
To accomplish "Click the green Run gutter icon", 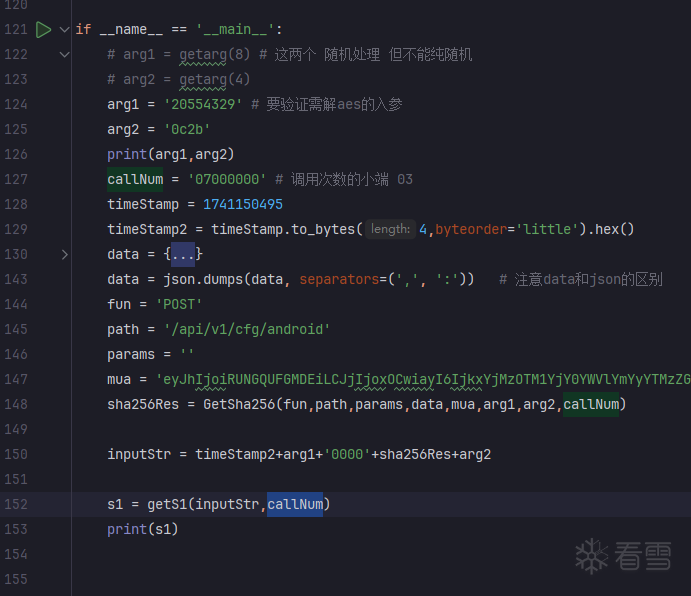I will (x=43, y=29).
